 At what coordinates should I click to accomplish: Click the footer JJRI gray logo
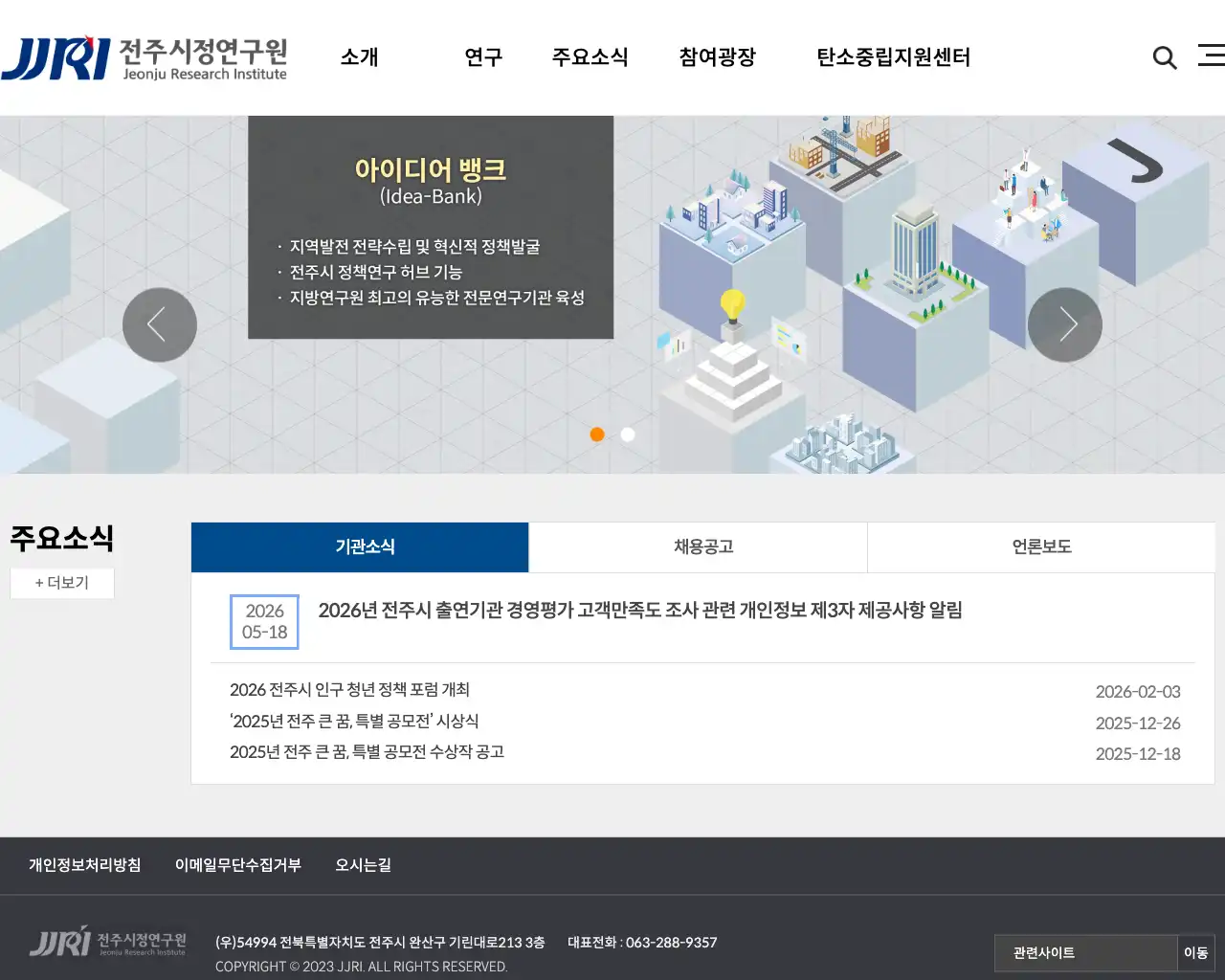coord(107,942)
